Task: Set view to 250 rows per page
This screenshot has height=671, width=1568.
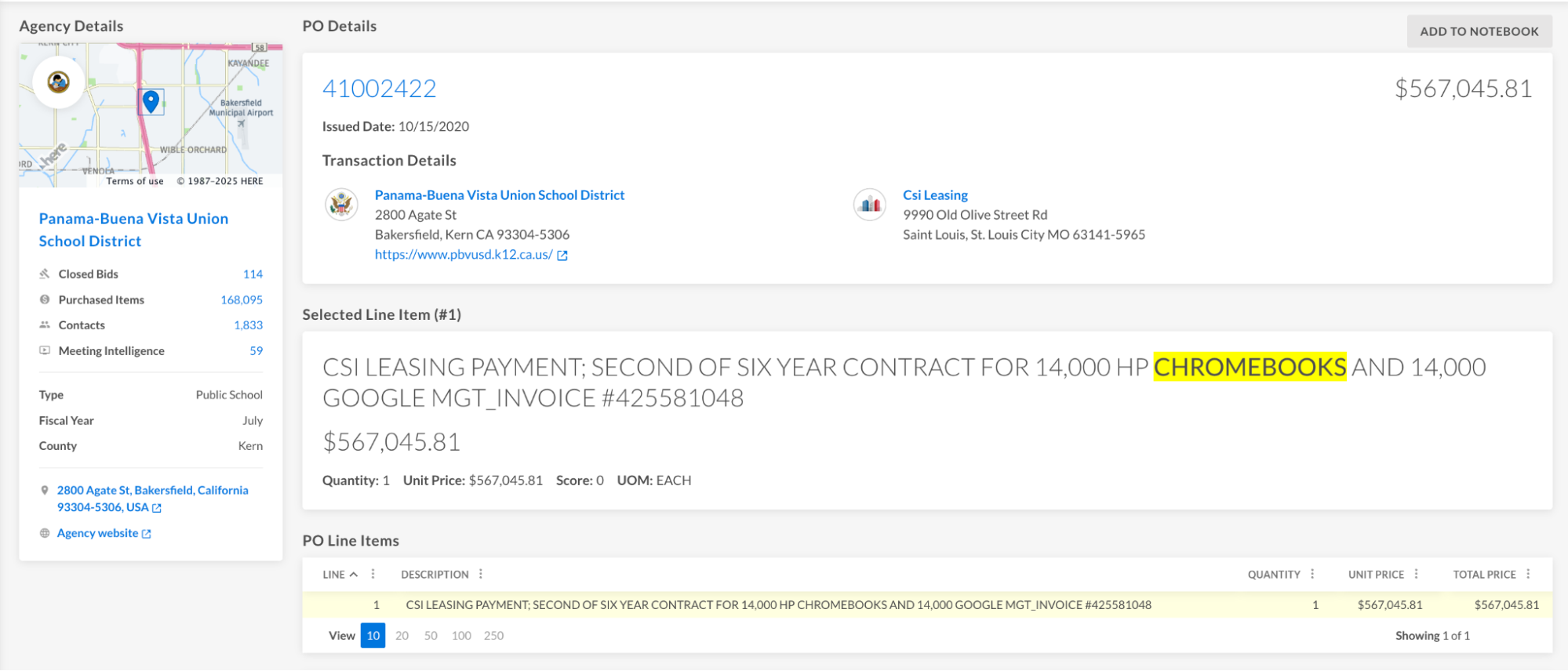Action: click(493, 636)
